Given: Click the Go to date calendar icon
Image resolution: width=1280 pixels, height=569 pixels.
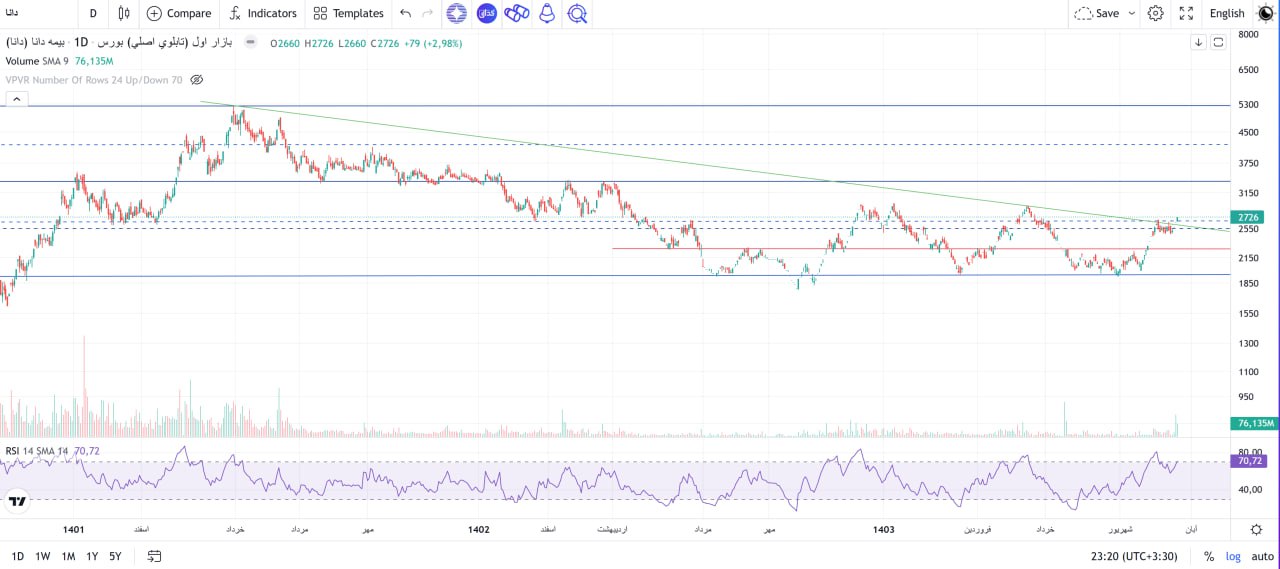Looking at the screenshot, I should pyautogui.click(x=154, y=556).
